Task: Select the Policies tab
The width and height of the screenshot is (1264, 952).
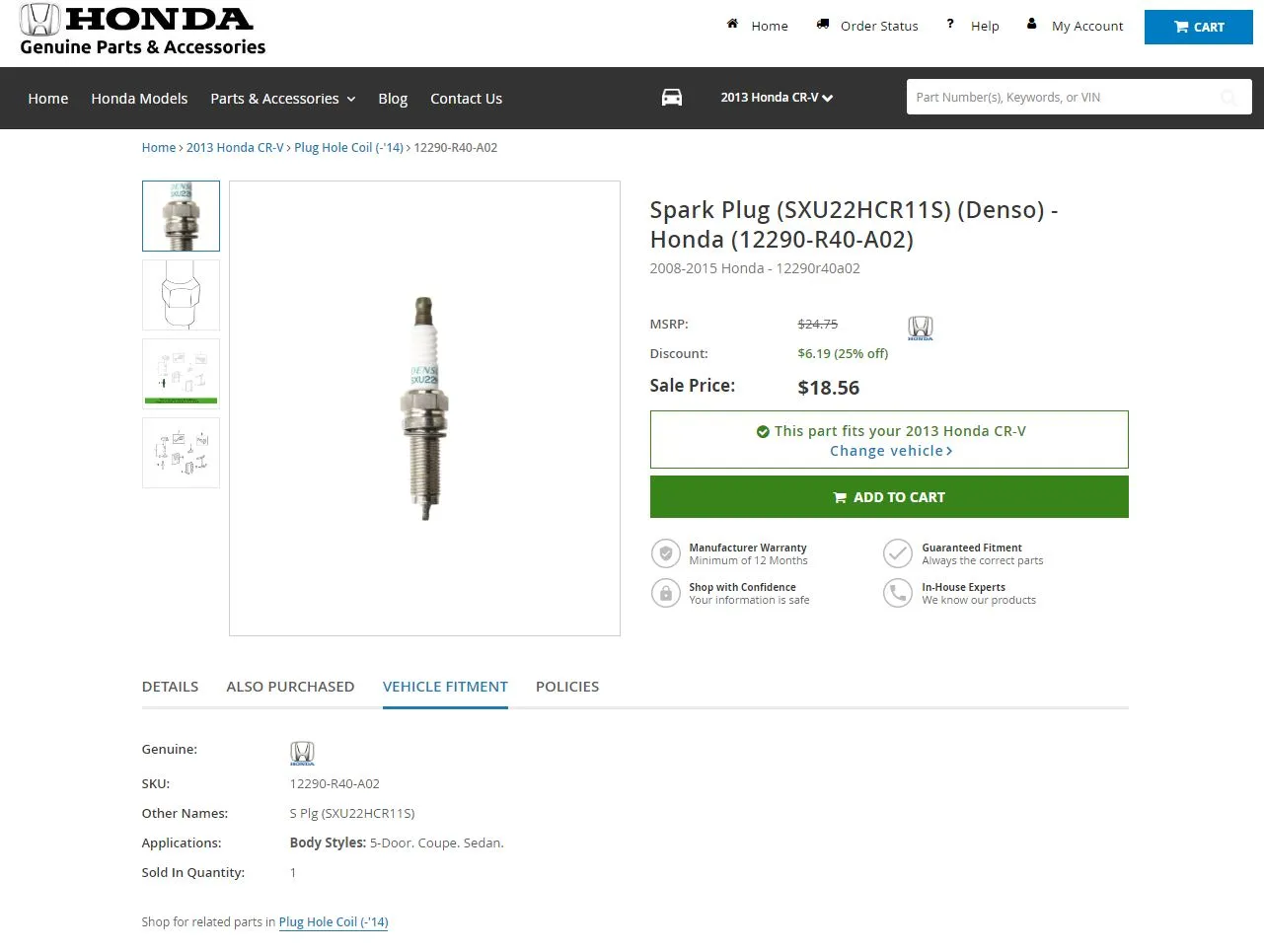Action: click(x=567, y=687)
